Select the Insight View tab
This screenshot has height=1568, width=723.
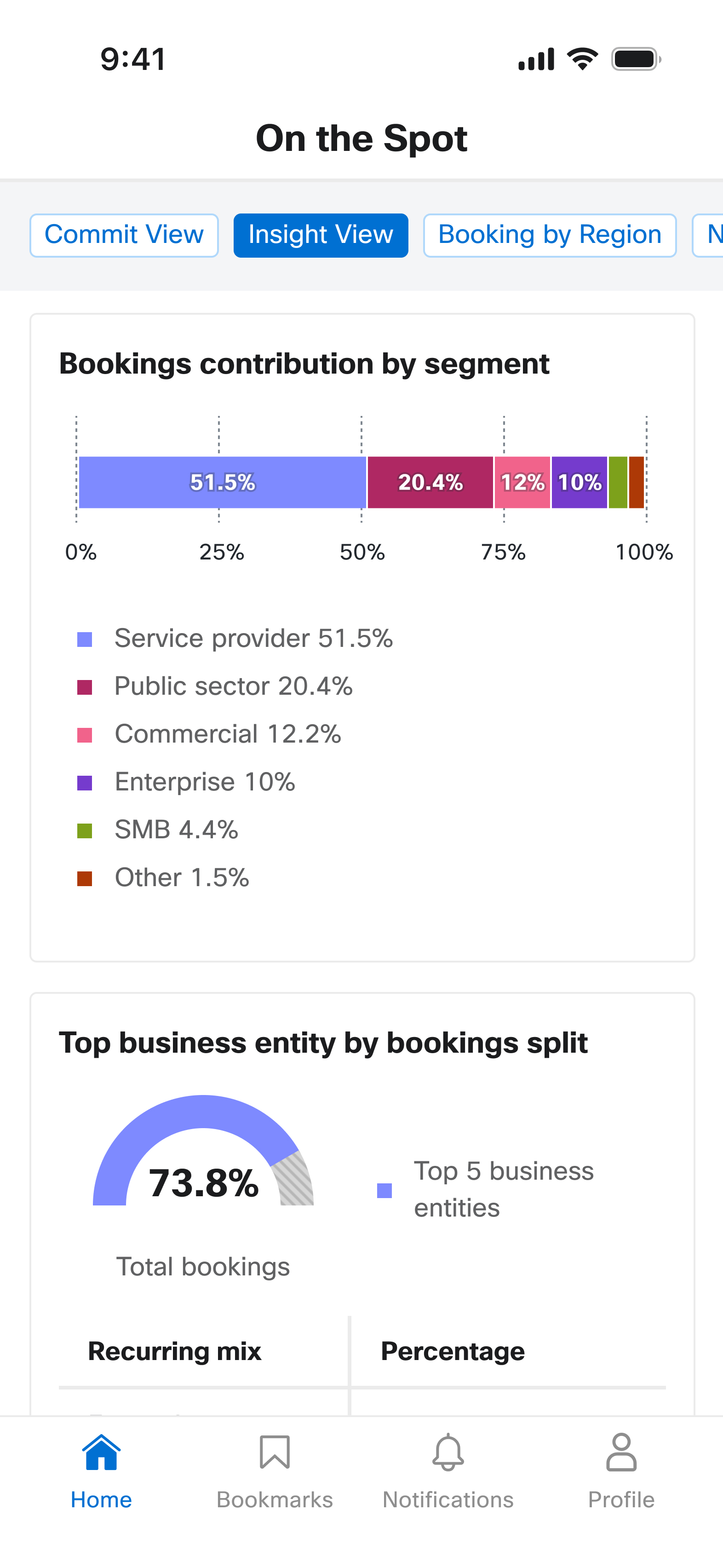point(321,235)
